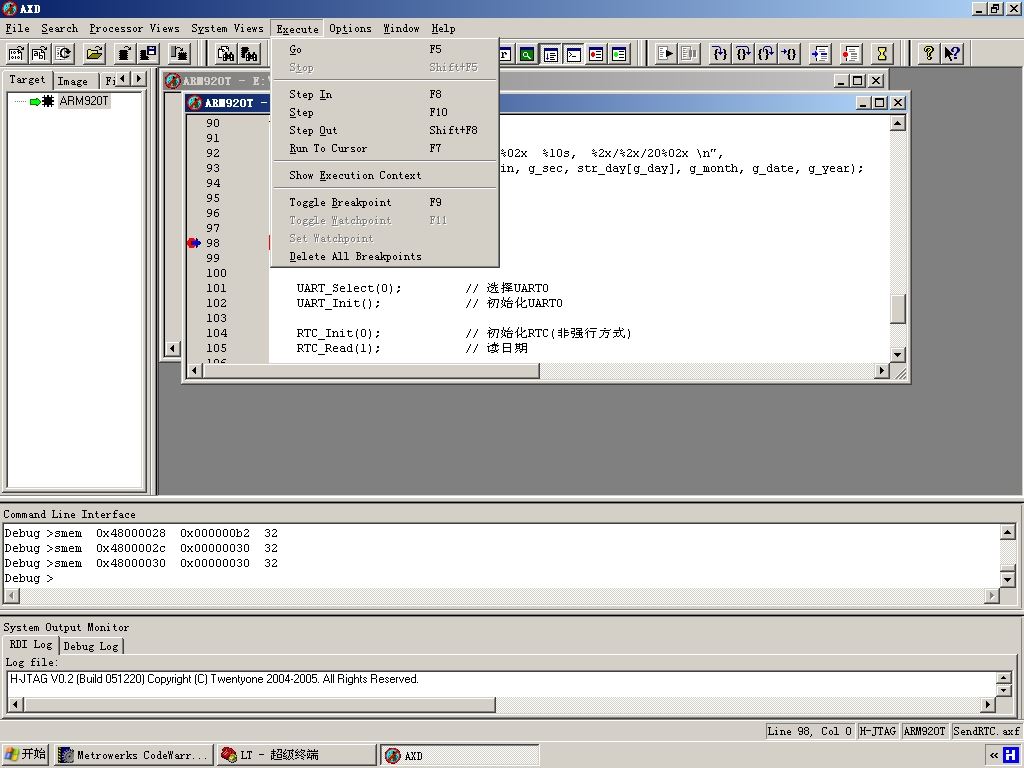Click the source window vertical scrollbar up arrow
Image resolution: width=1024 pixels, height=768 pixels.
(898, 123)
